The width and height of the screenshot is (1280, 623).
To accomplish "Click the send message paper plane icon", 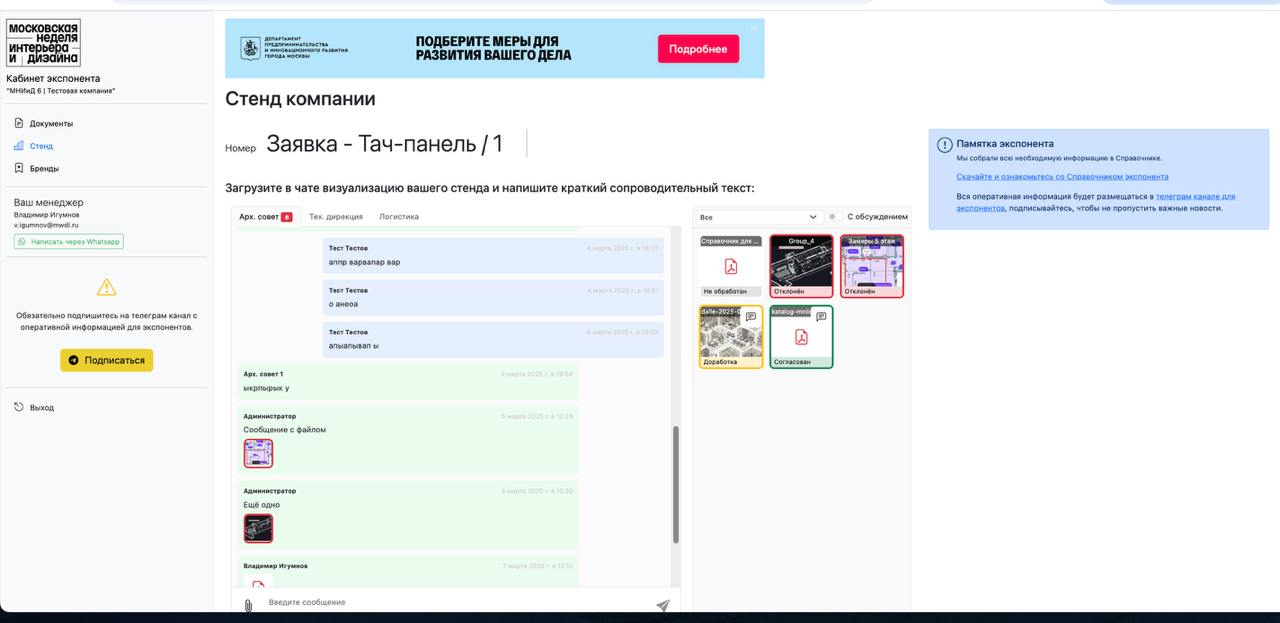I will pos(662,605).
